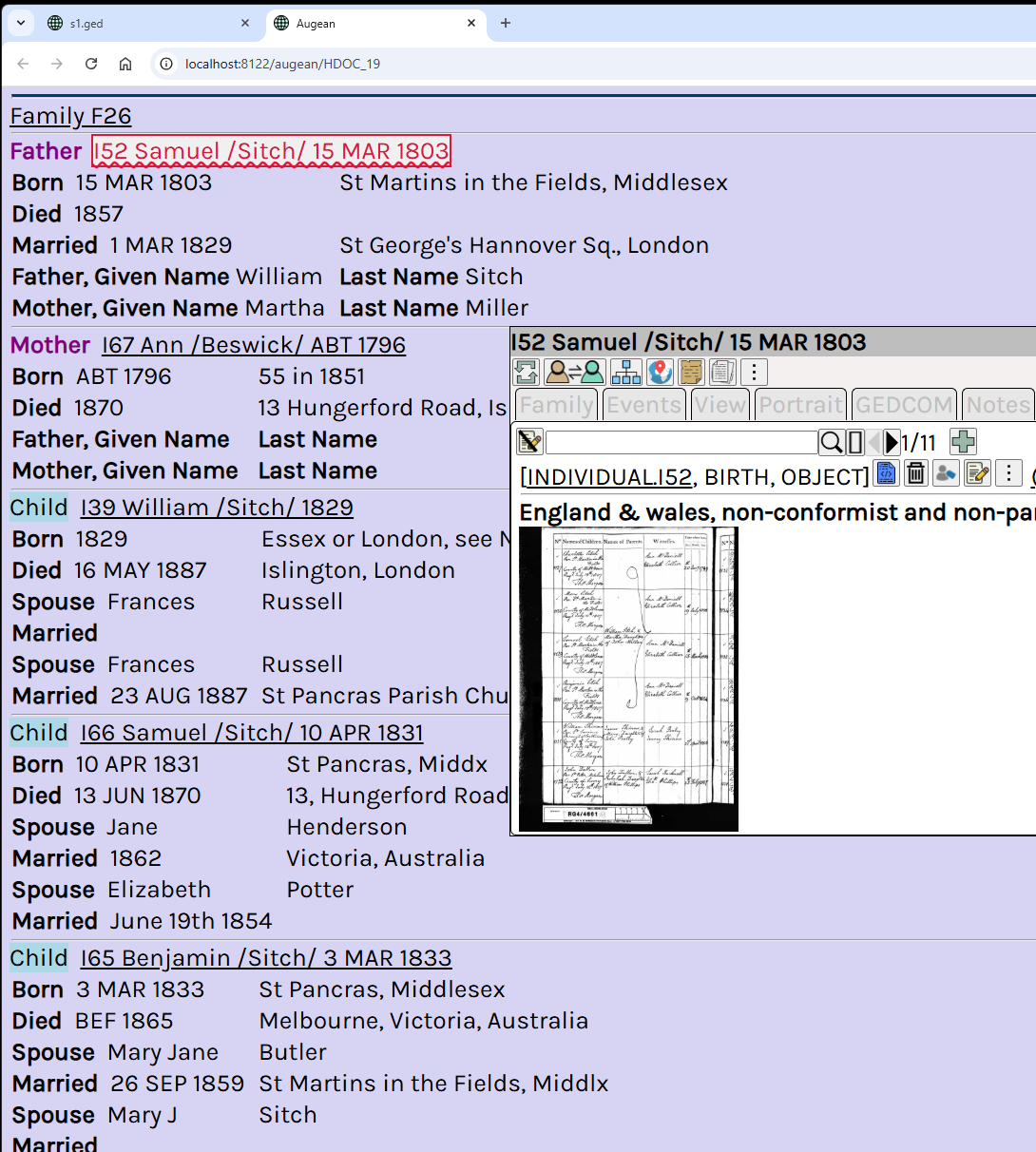
Task: Click the site information icon in address bar
Action: point(166,64)
